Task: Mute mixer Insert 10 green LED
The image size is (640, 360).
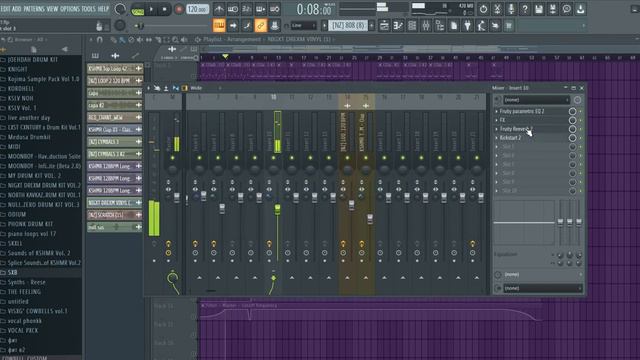Action: tap(273, 158)
